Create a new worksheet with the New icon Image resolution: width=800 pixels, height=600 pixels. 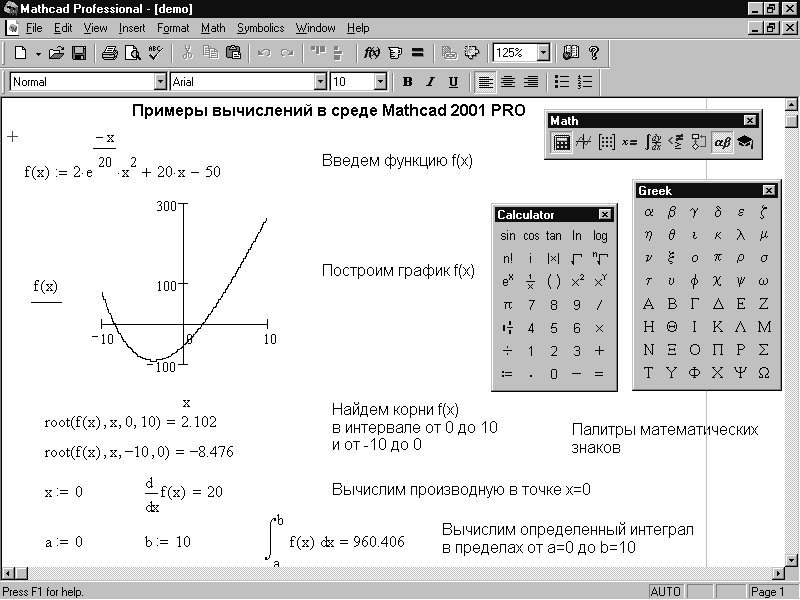(20, 53)
